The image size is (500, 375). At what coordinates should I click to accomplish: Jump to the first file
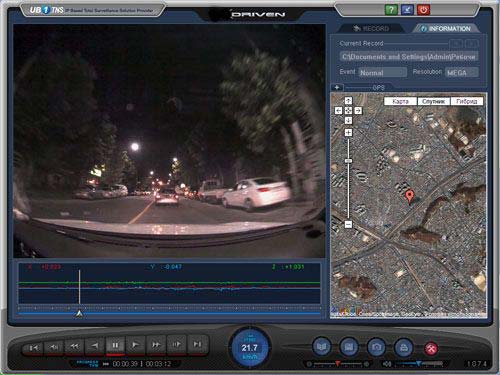tap(34, 348)
